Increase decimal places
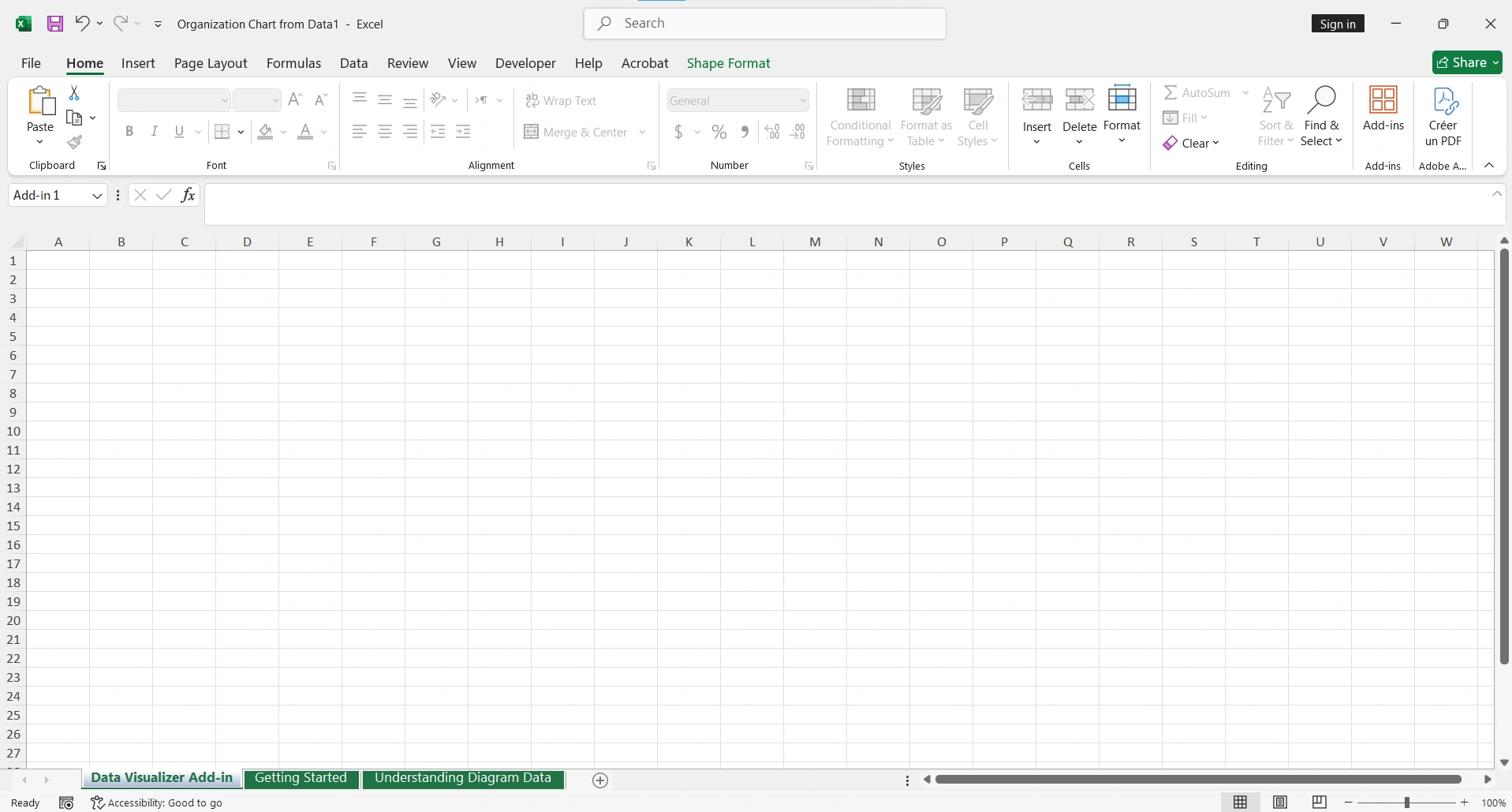This screenshot has width=1512, height=812. 771,132
